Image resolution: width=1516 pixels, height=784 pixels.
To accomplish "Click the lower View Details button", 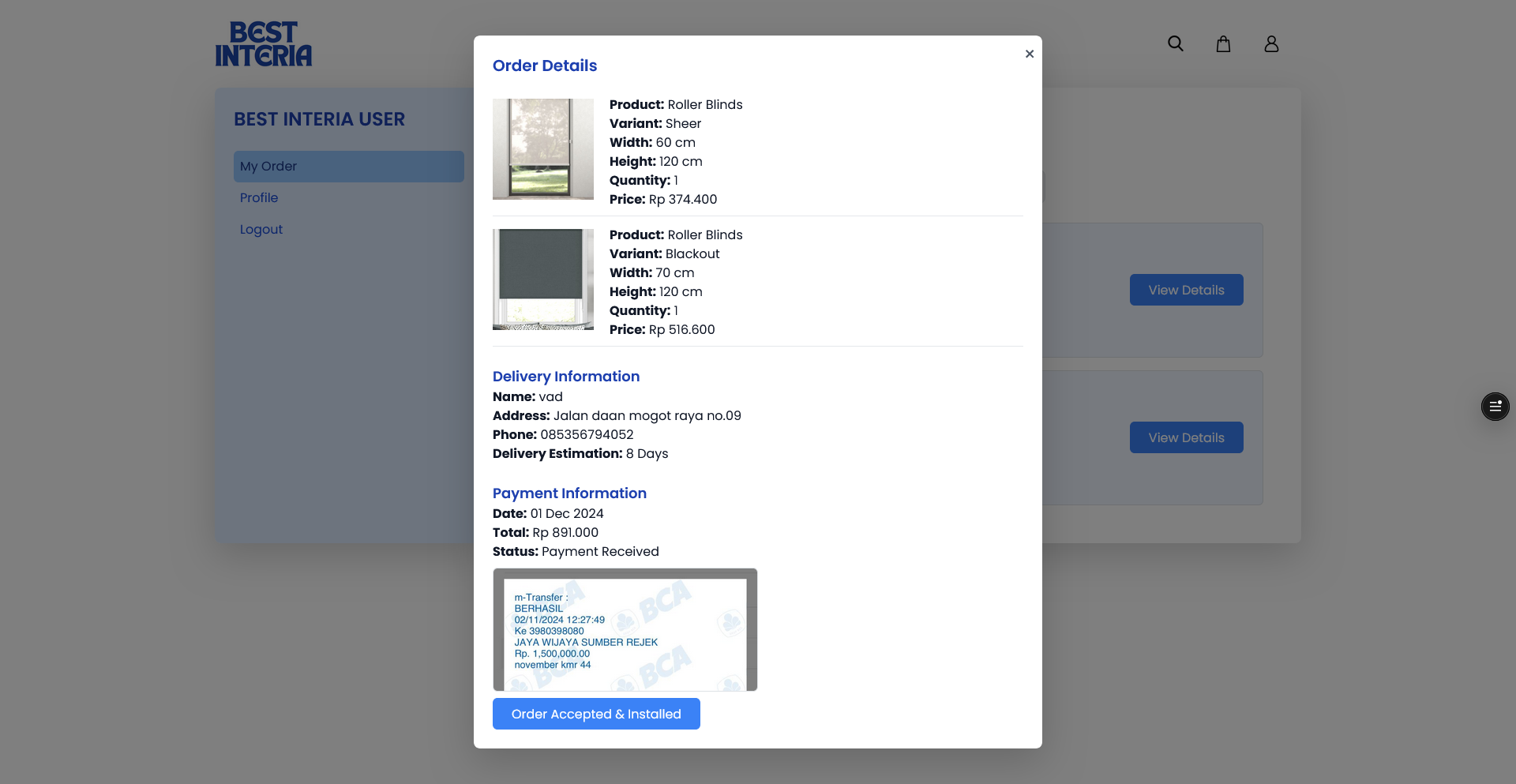I will pos(1186,437).
